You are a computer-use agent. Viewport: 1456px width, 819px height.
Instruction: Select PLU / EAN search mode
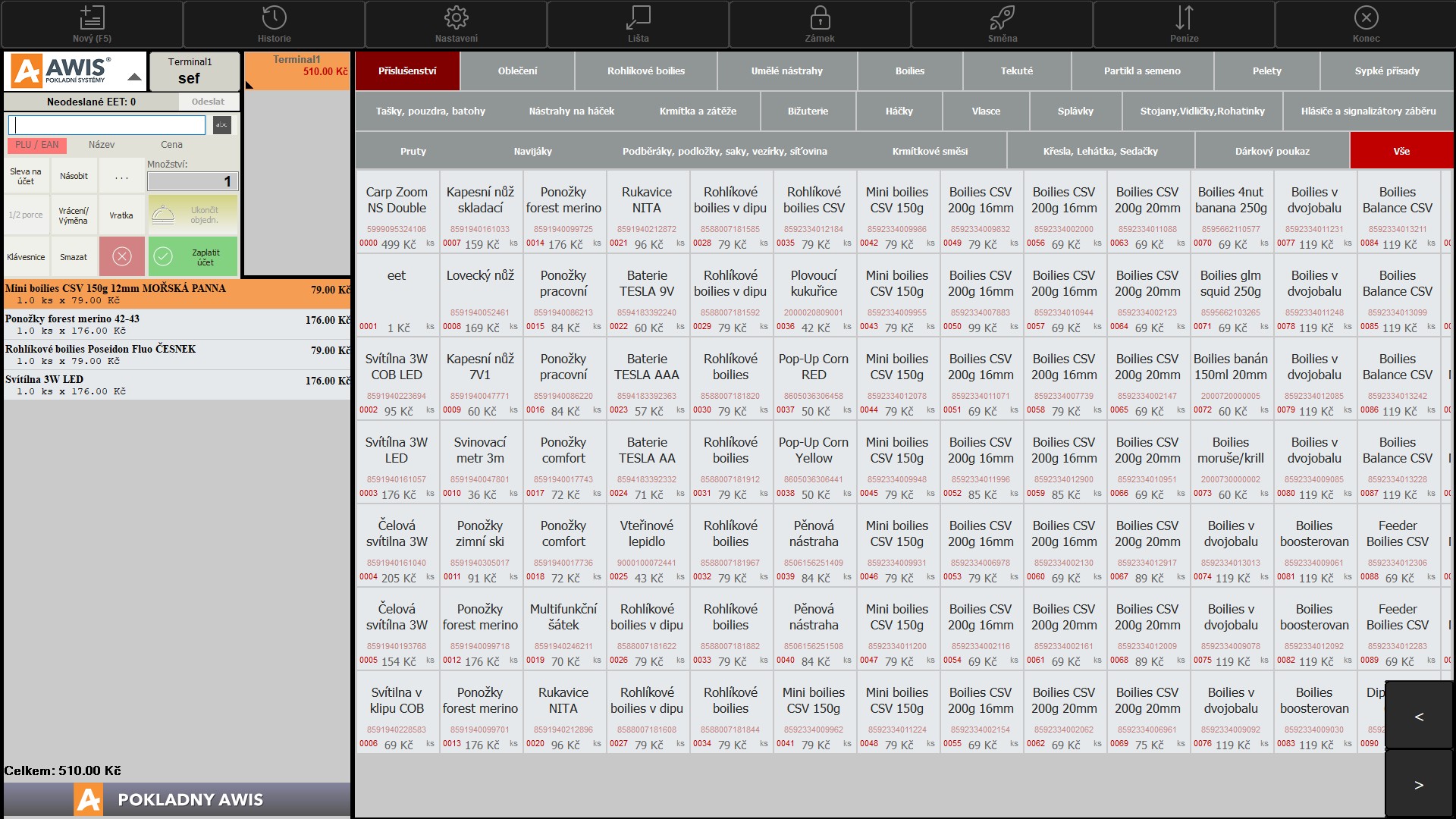[37, 145]
